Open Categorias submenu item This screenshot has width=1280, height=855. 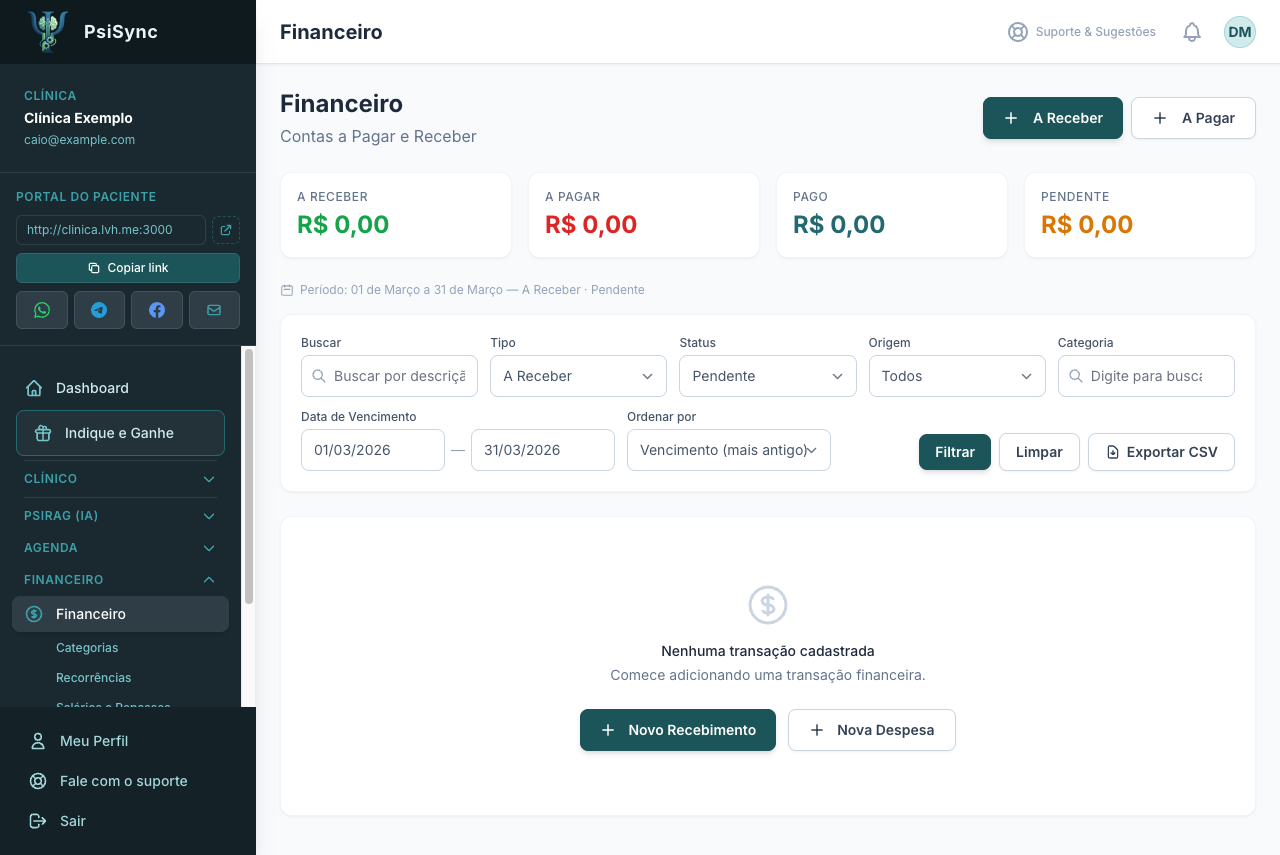87,648
